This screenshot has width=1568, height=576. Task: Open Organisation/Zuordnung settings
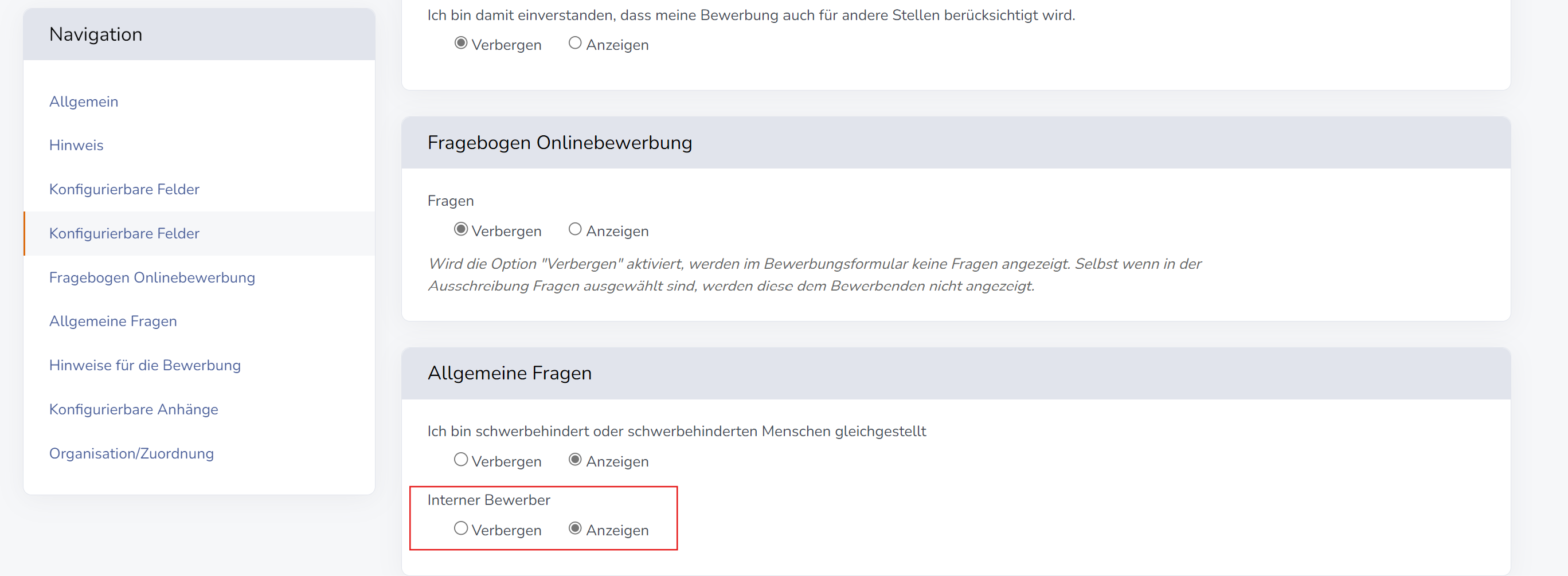[131, 453]
